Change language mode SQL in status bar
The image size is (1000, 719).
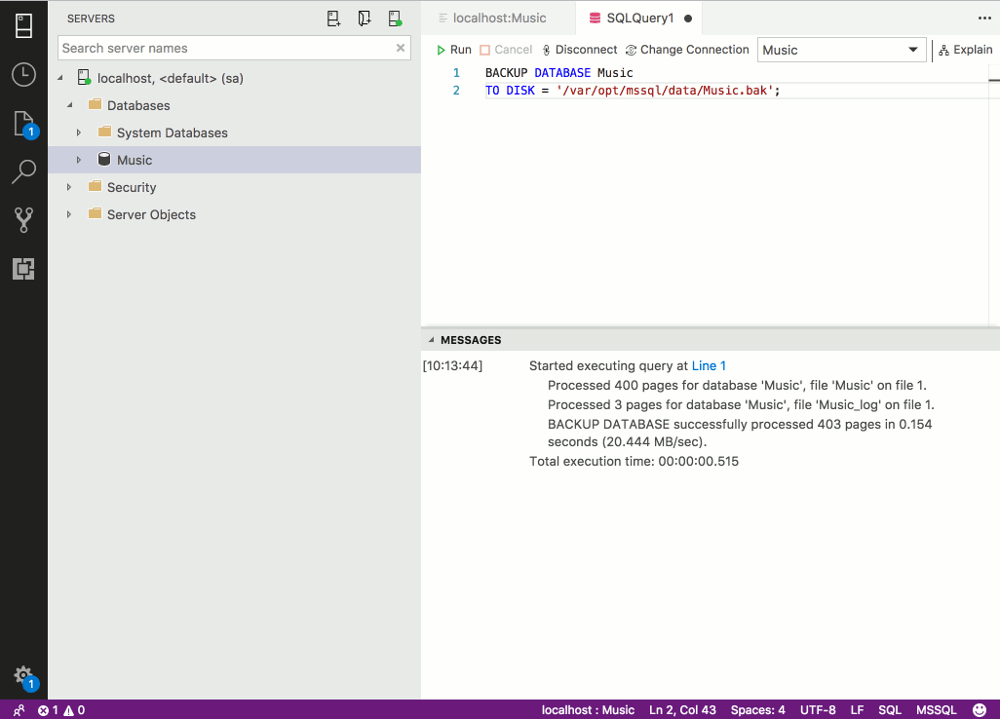click(x=890, y=710)
